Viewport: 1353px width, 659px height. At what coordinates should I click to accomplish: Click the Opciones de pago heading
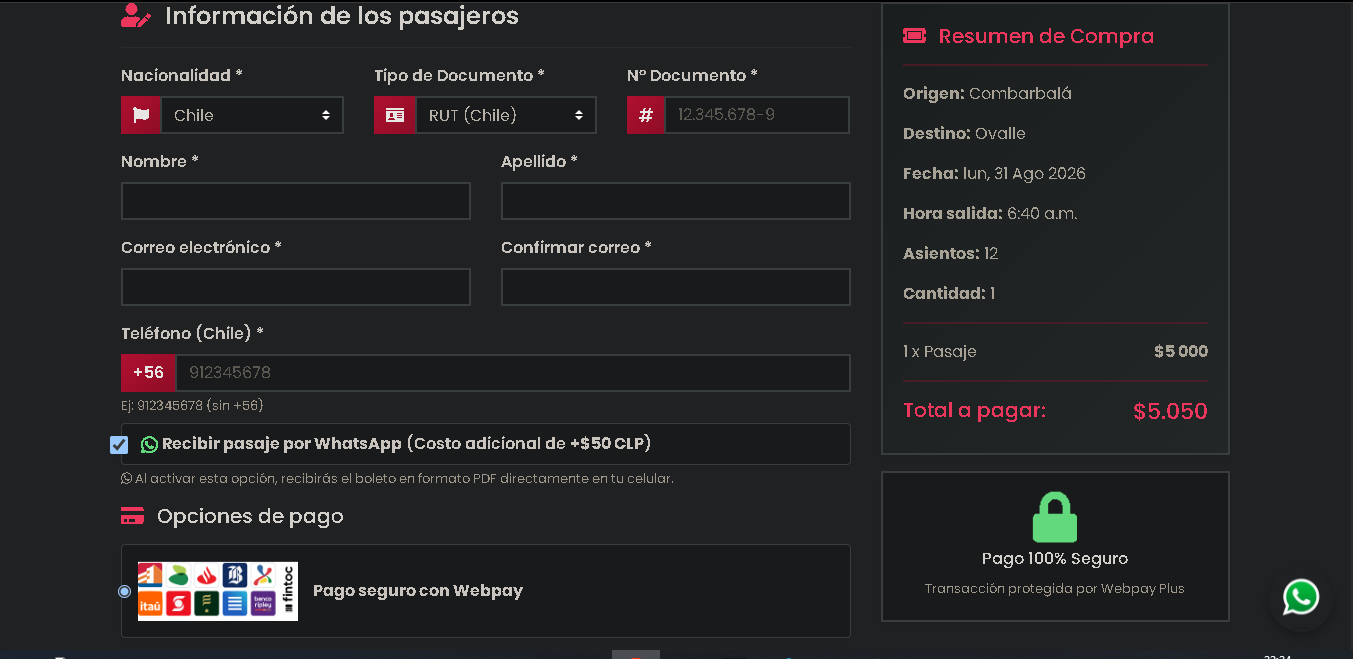[250, 516]
